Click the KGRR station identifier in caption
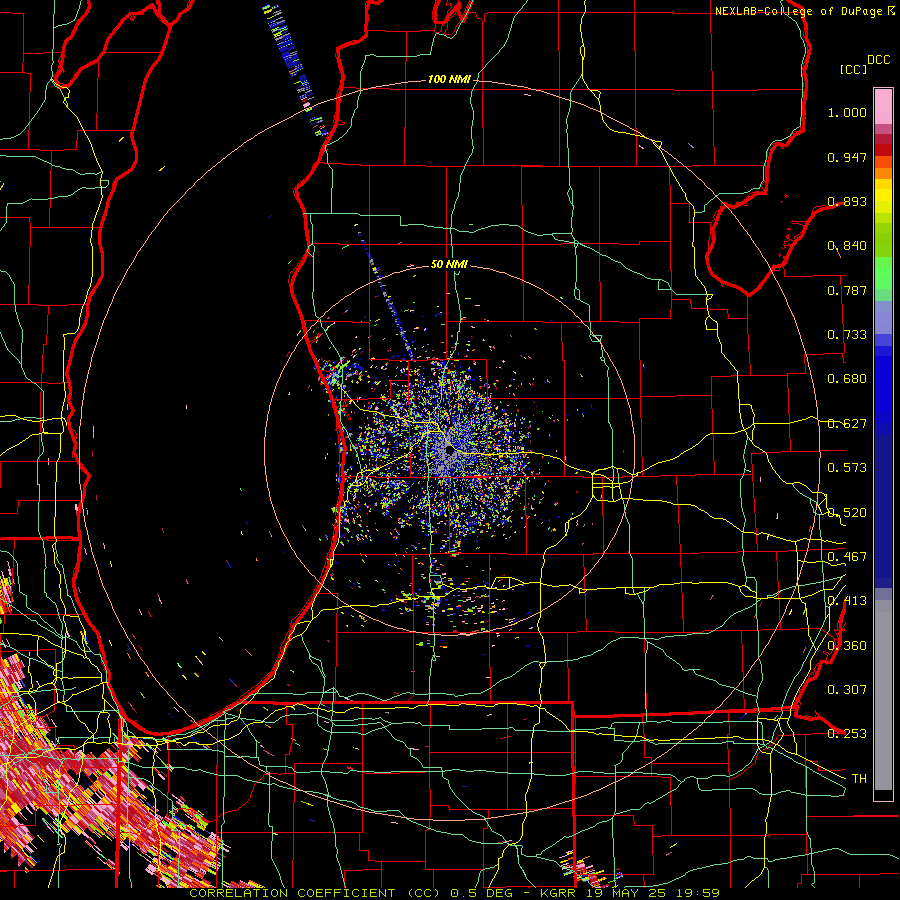 [x=558, y=893]
